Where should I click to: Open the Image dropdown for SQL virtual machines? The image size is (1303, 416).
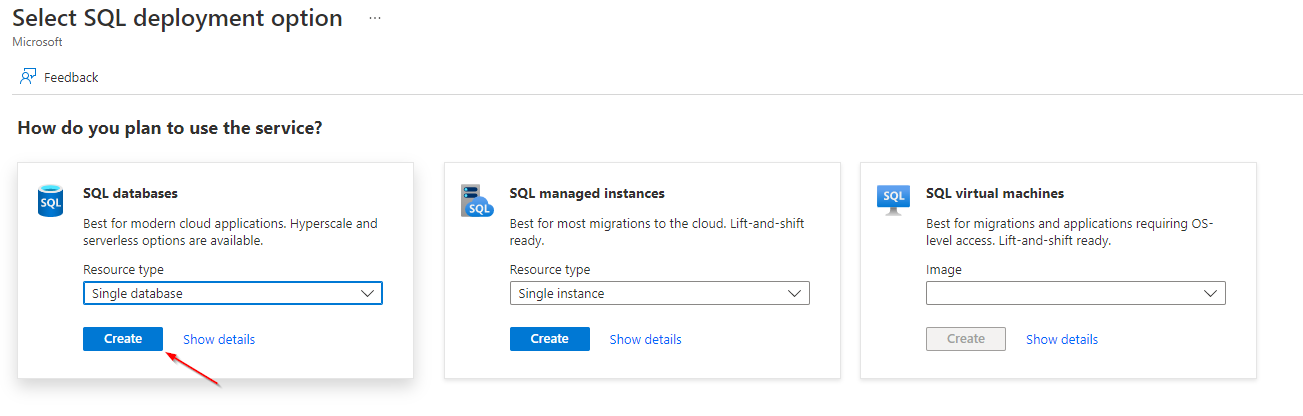[1076, 293]
